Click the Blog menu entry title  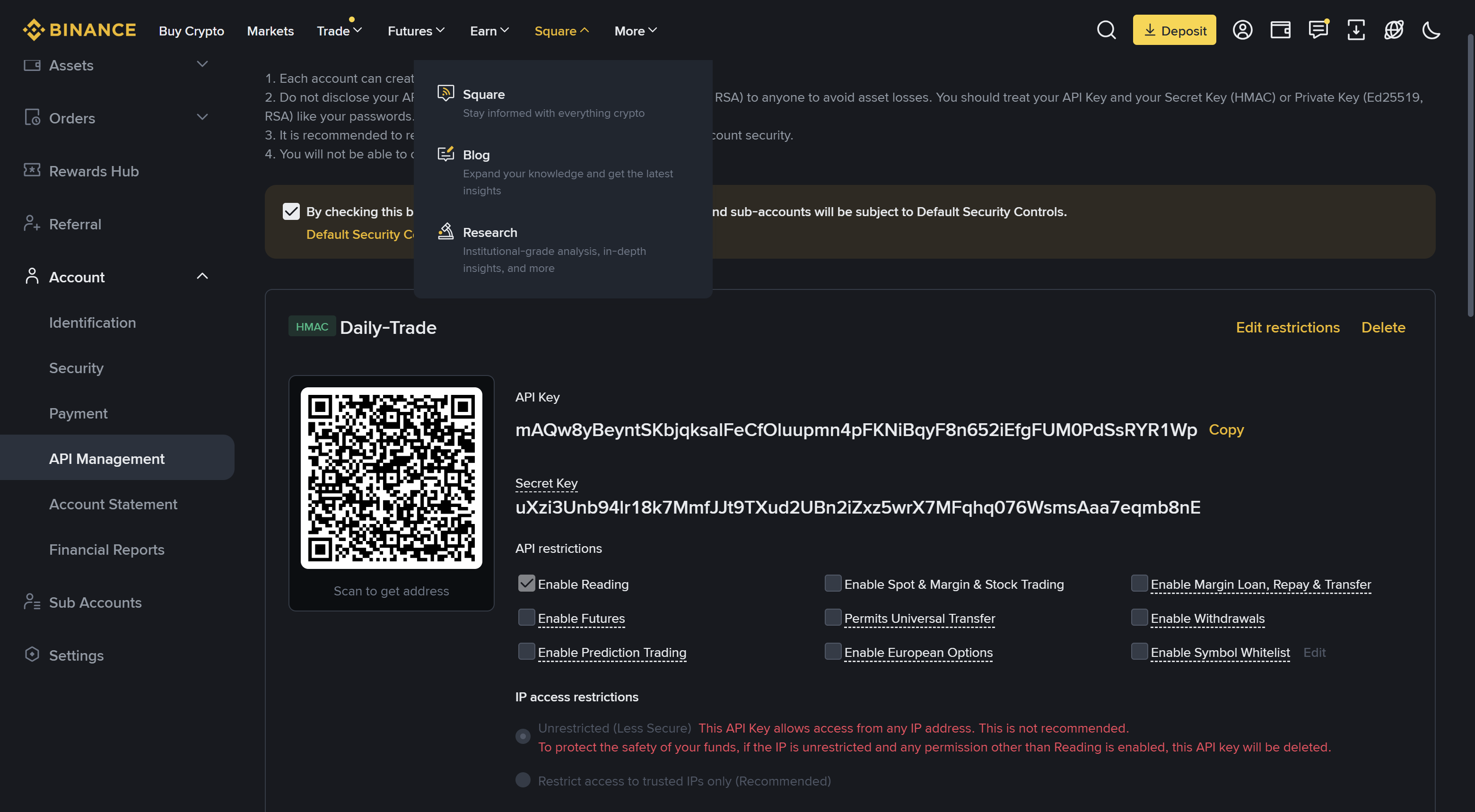[476, 155]
